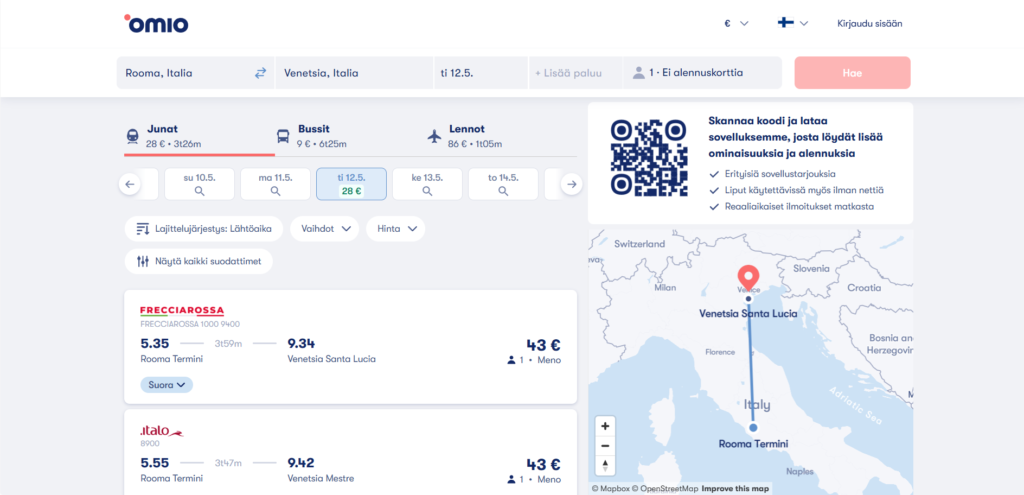Show all filters via Näytä kaikki suodattimet

pos(198,261)
